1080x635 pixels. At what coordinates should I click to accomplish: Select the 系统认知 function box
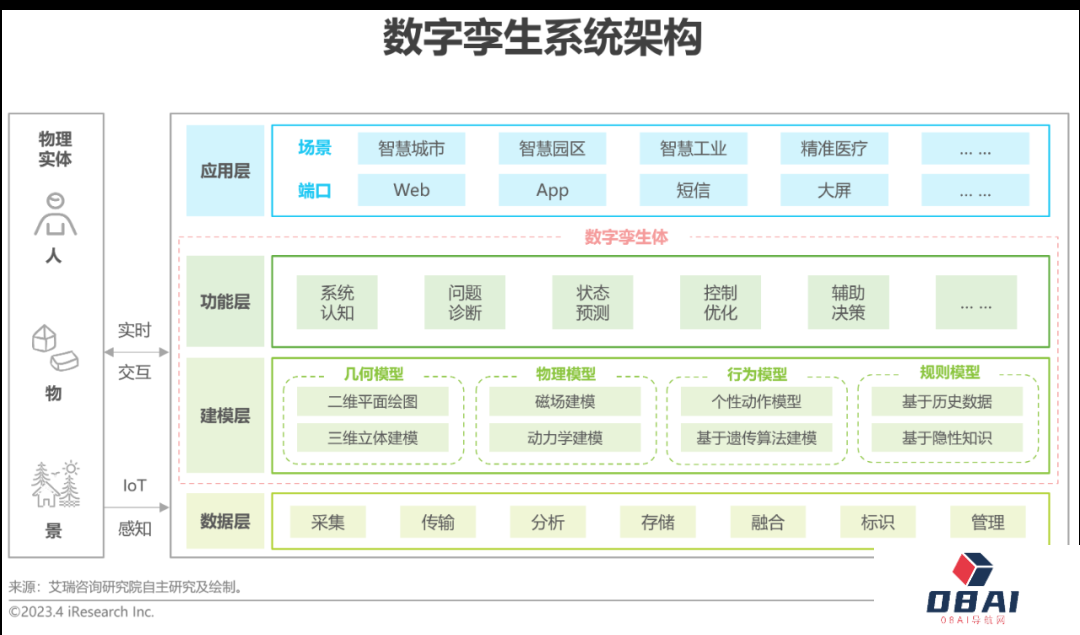point(337,302)
